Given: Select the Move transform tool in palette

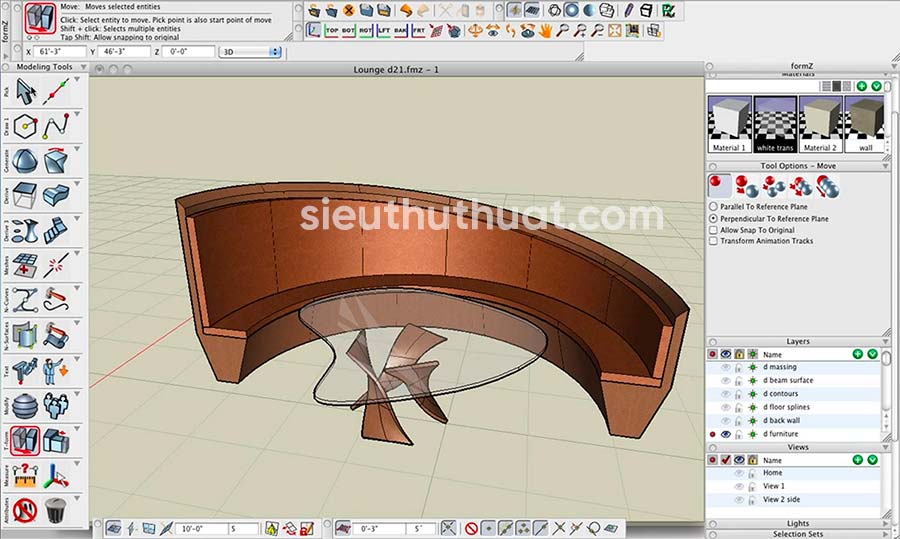Looking at the screenshot, I should tap(25, 441).
